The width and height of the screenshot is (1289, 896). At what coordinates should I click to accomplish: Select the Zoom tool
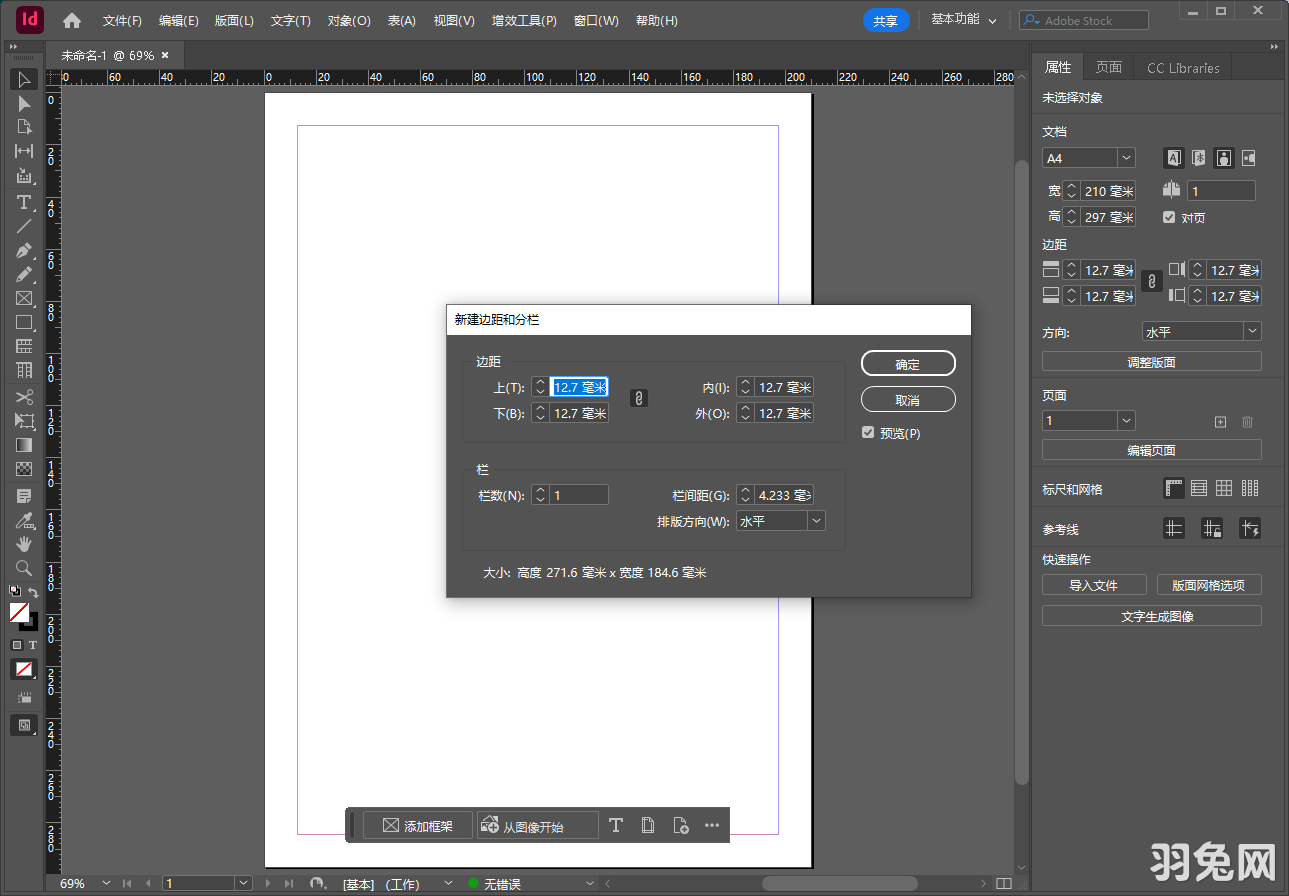(25, 567)
